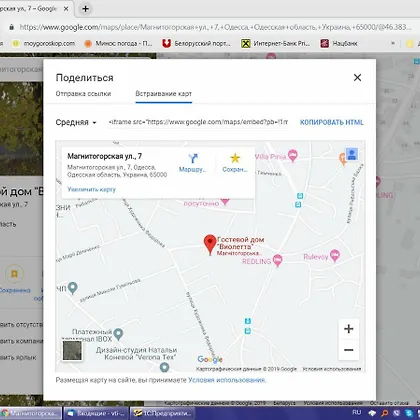
Task: Click the upper bus stop icon near Villa Pinia
Action: coord(300,196)
